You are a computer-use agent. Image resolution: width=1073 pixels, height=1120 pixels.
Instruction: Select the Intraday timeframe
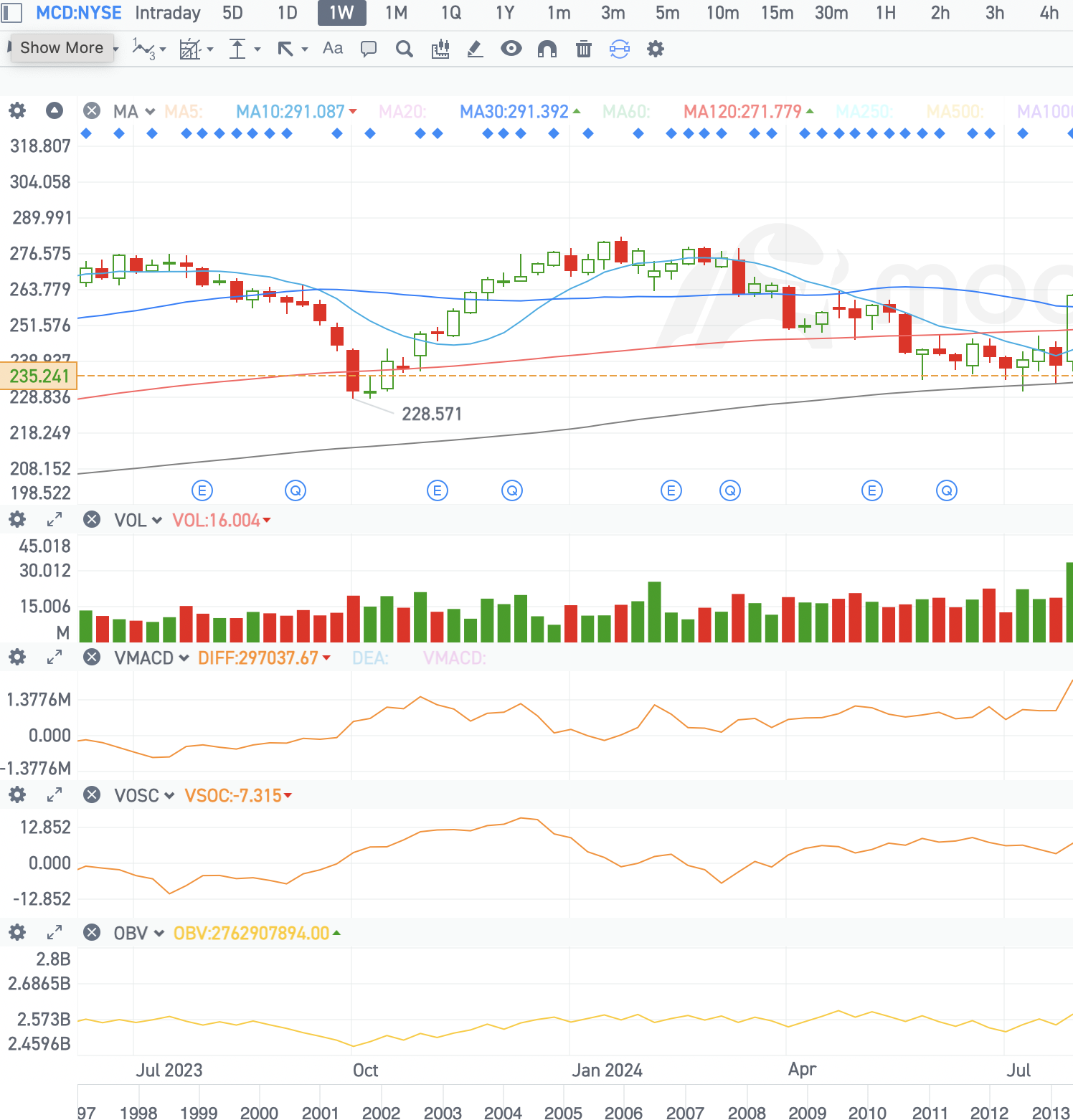tap(168, 13)
